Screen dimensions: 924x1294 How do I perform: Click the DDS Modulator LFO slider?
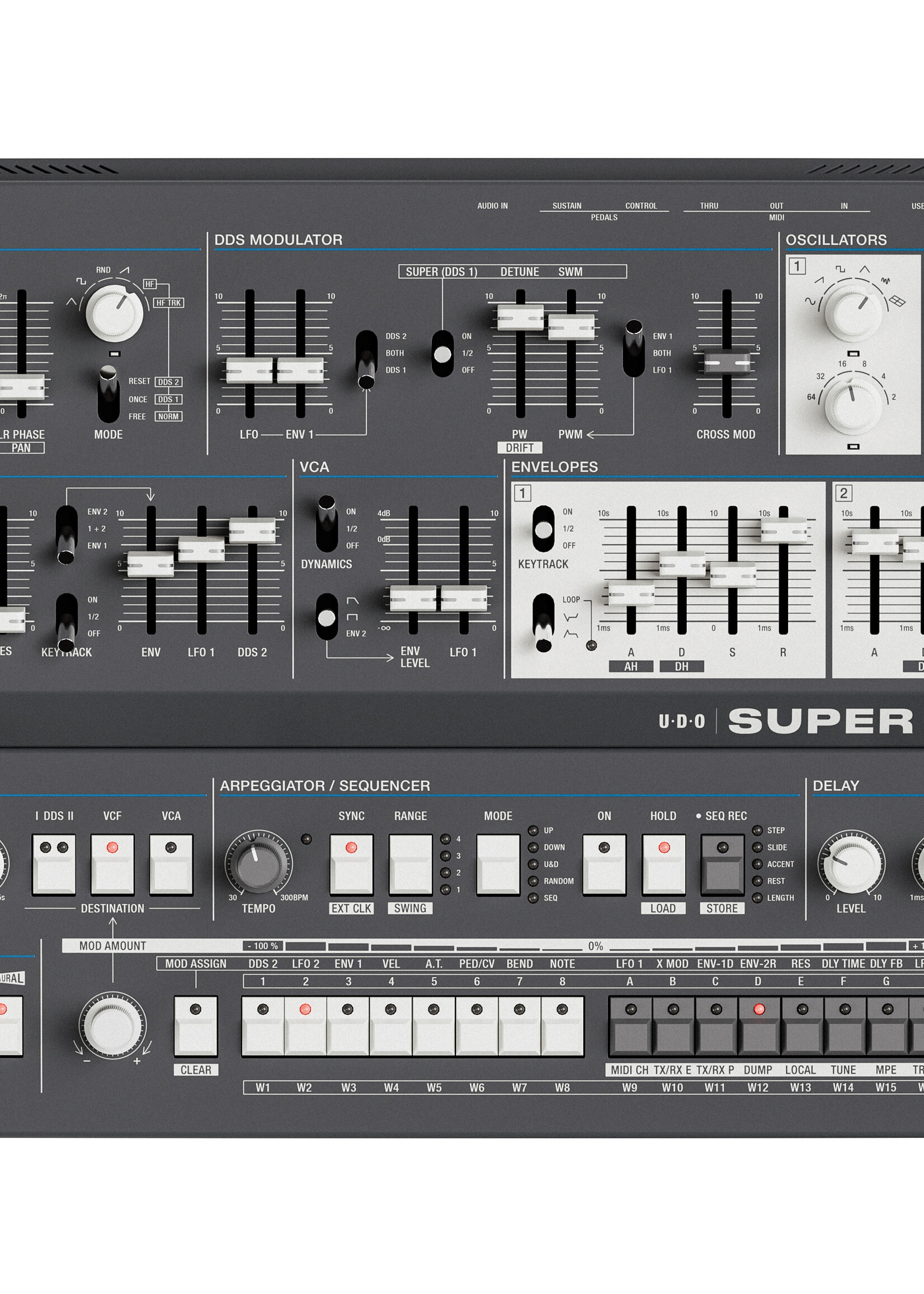pos(250,370)
